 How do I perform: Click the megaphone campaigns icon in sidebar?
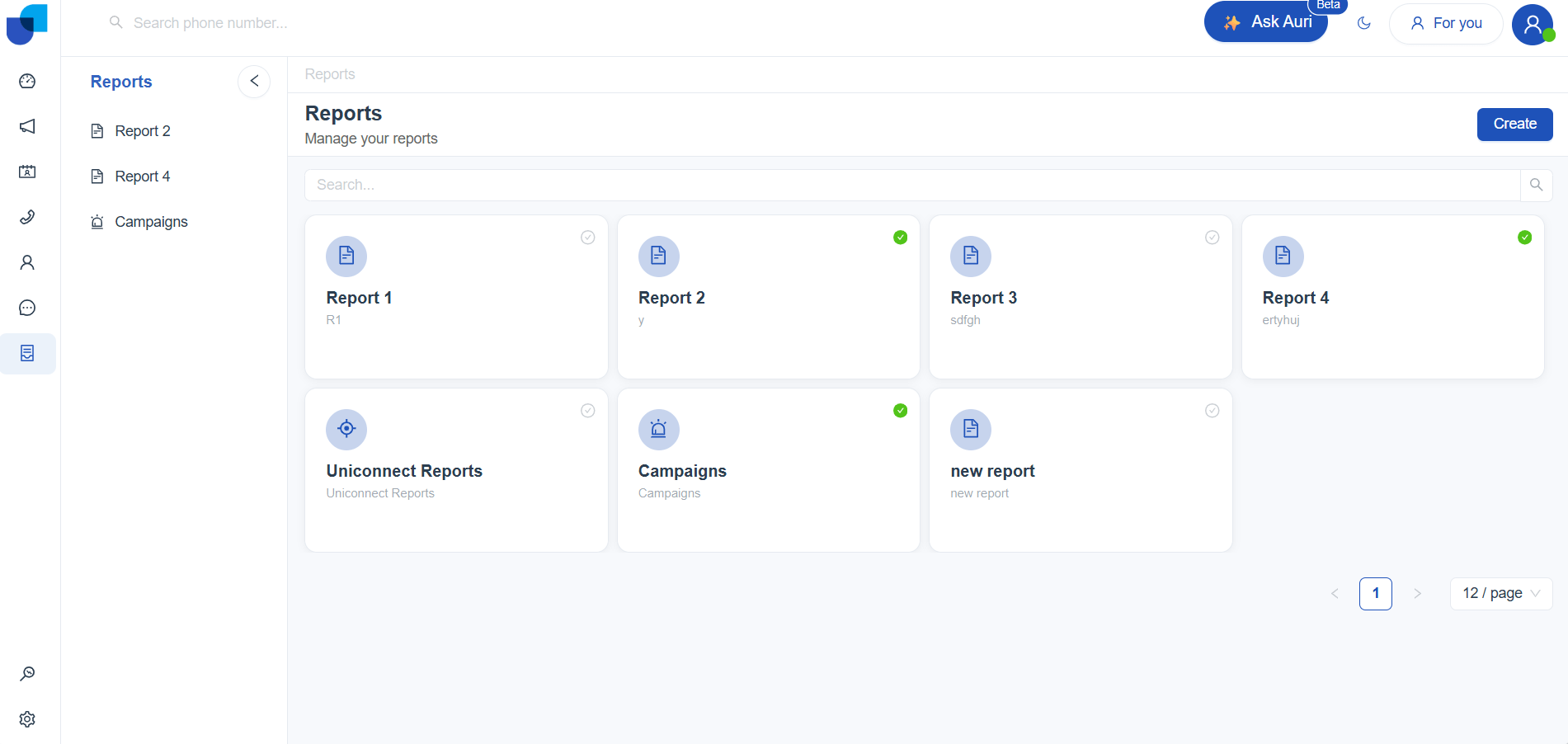click(x=27, y=126)
